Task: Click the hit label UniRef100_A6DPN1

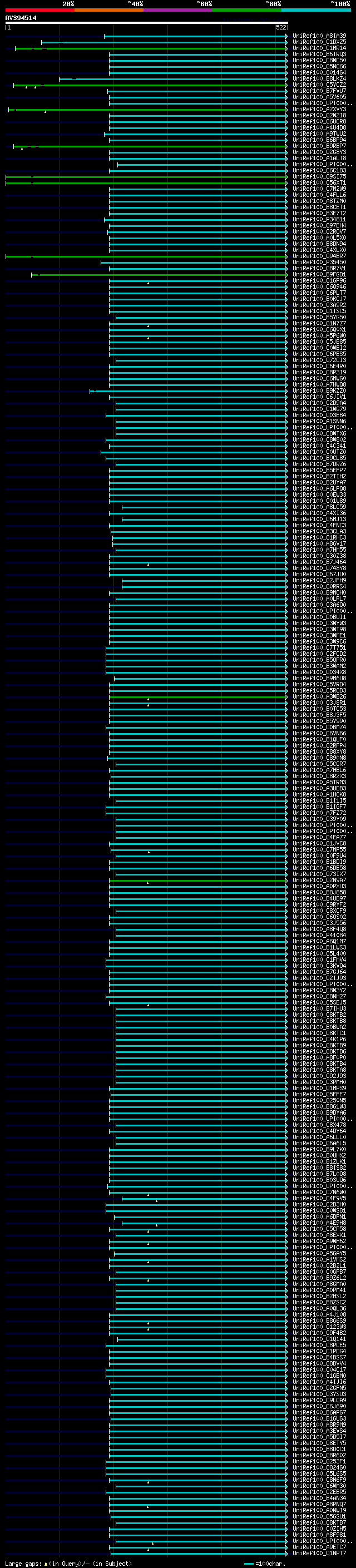Action: [319, 1217]
